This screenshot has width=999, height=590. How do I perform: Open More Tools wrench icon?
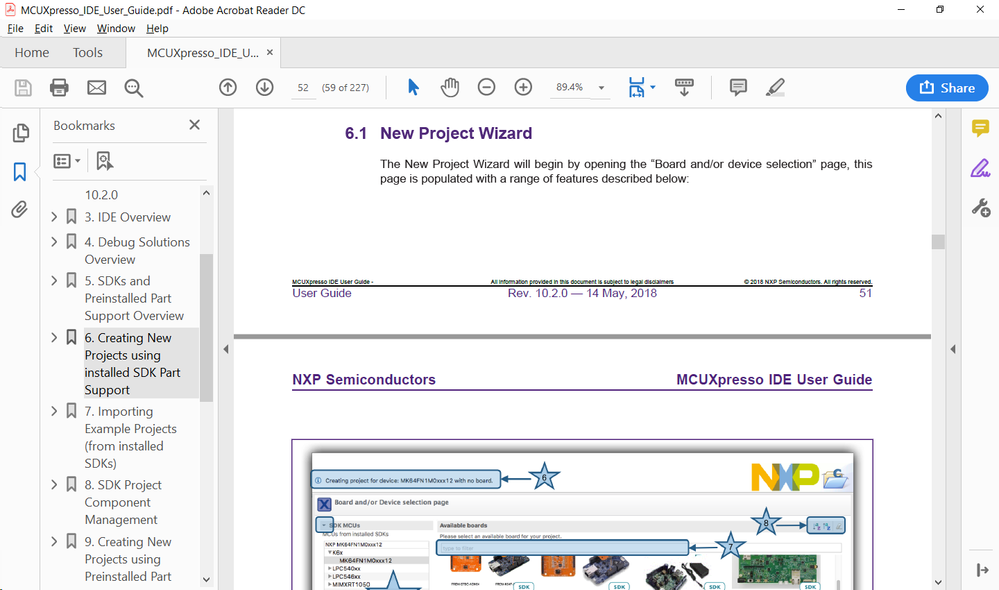(x=981, y=208)
